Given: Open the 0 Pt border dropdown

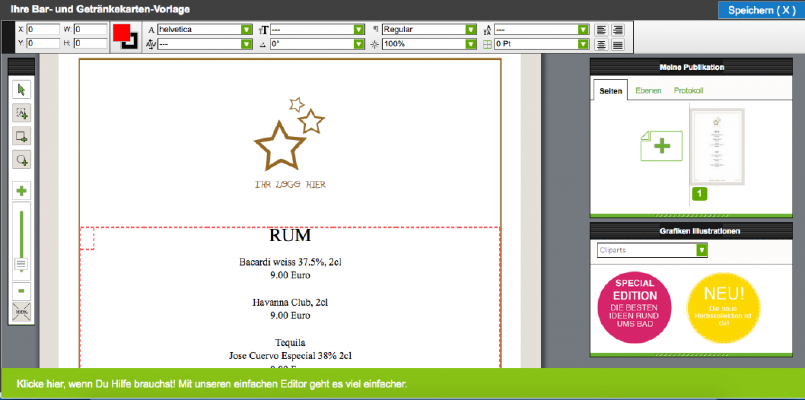Looking at the screenshot, I should coord(541,45).
